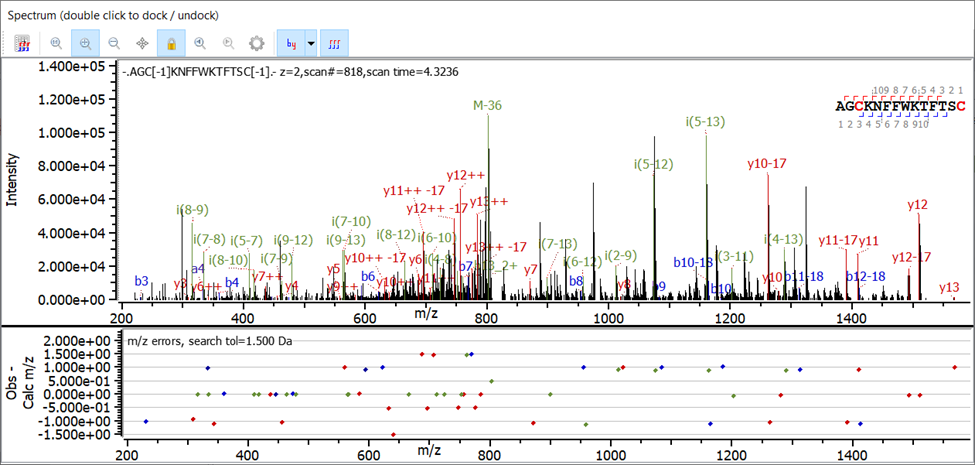Click the peak table icon in toolbar
The image size is (975, 465).
point(23,44)
